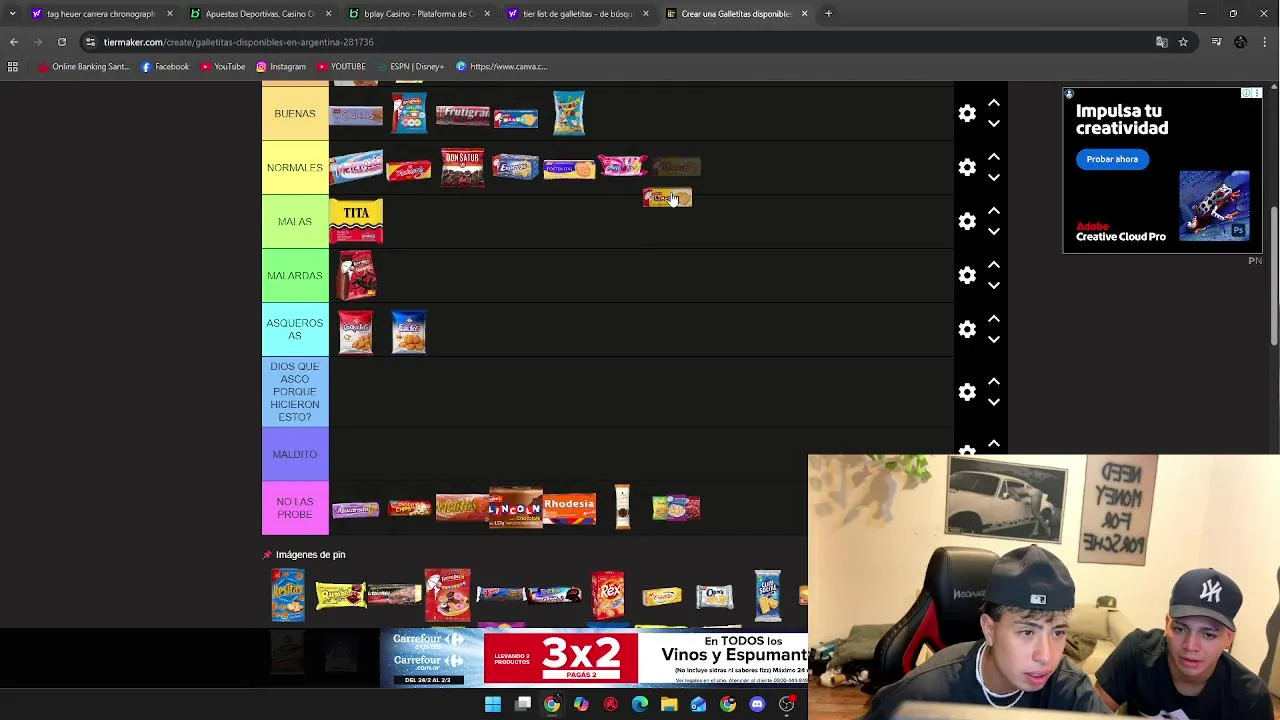Viewport: 1280px width, 720px height.
Task: Move MALAS tier down with arrow
Action: [994, 231]
